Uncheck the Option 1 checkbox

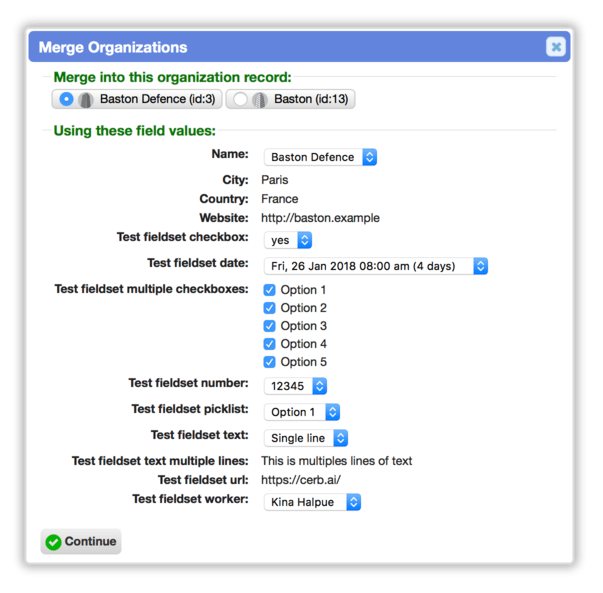270,290
